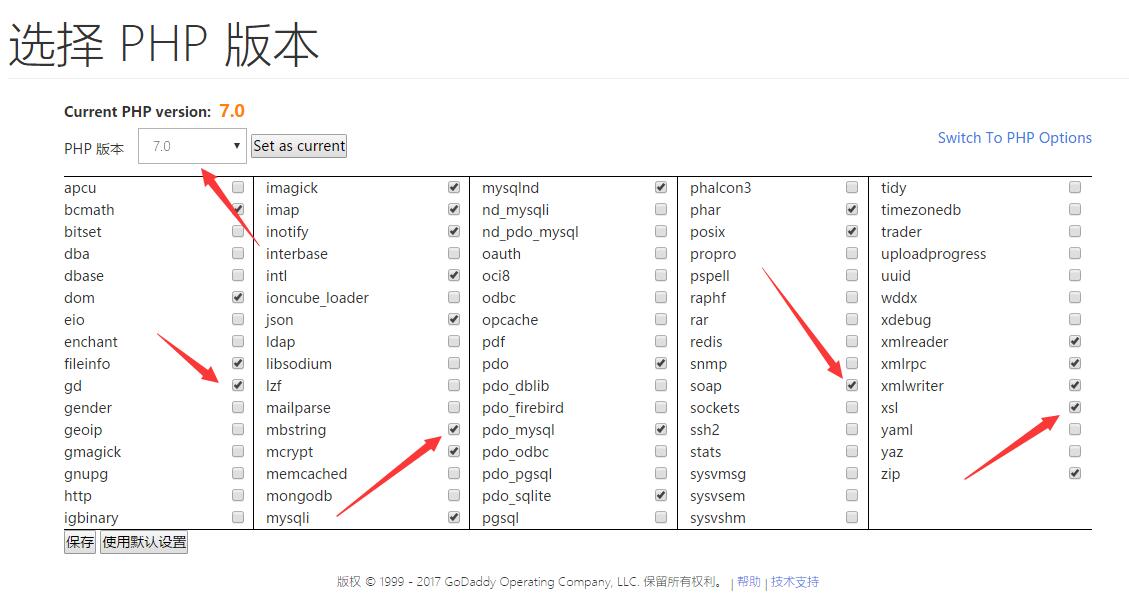Uncheck the posix extension checkbox
1129x603 pixels.
coord(852,231)
